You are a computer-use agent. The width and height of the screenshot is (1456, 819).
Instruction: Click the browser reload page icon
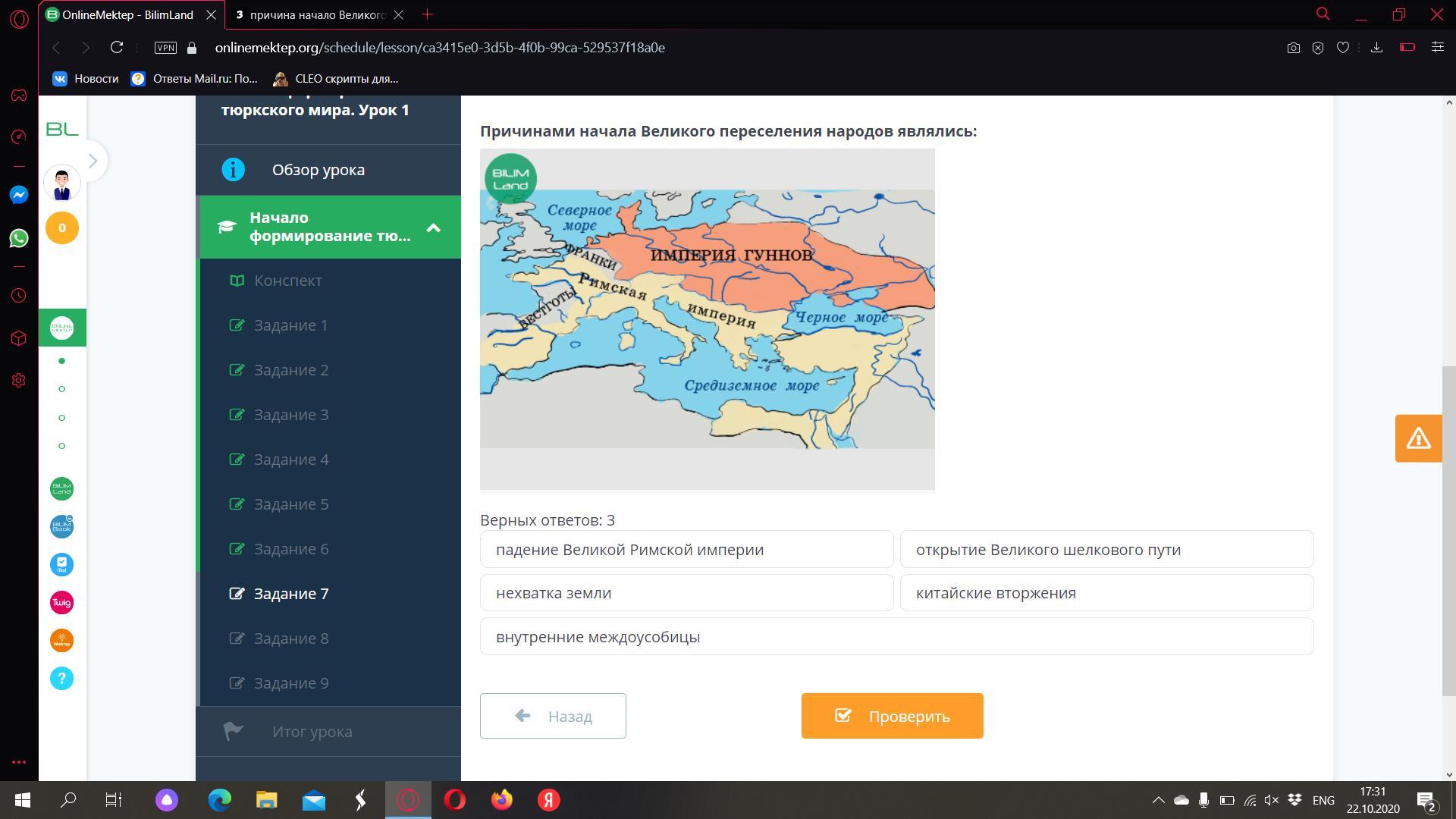[x=117, y=47]
